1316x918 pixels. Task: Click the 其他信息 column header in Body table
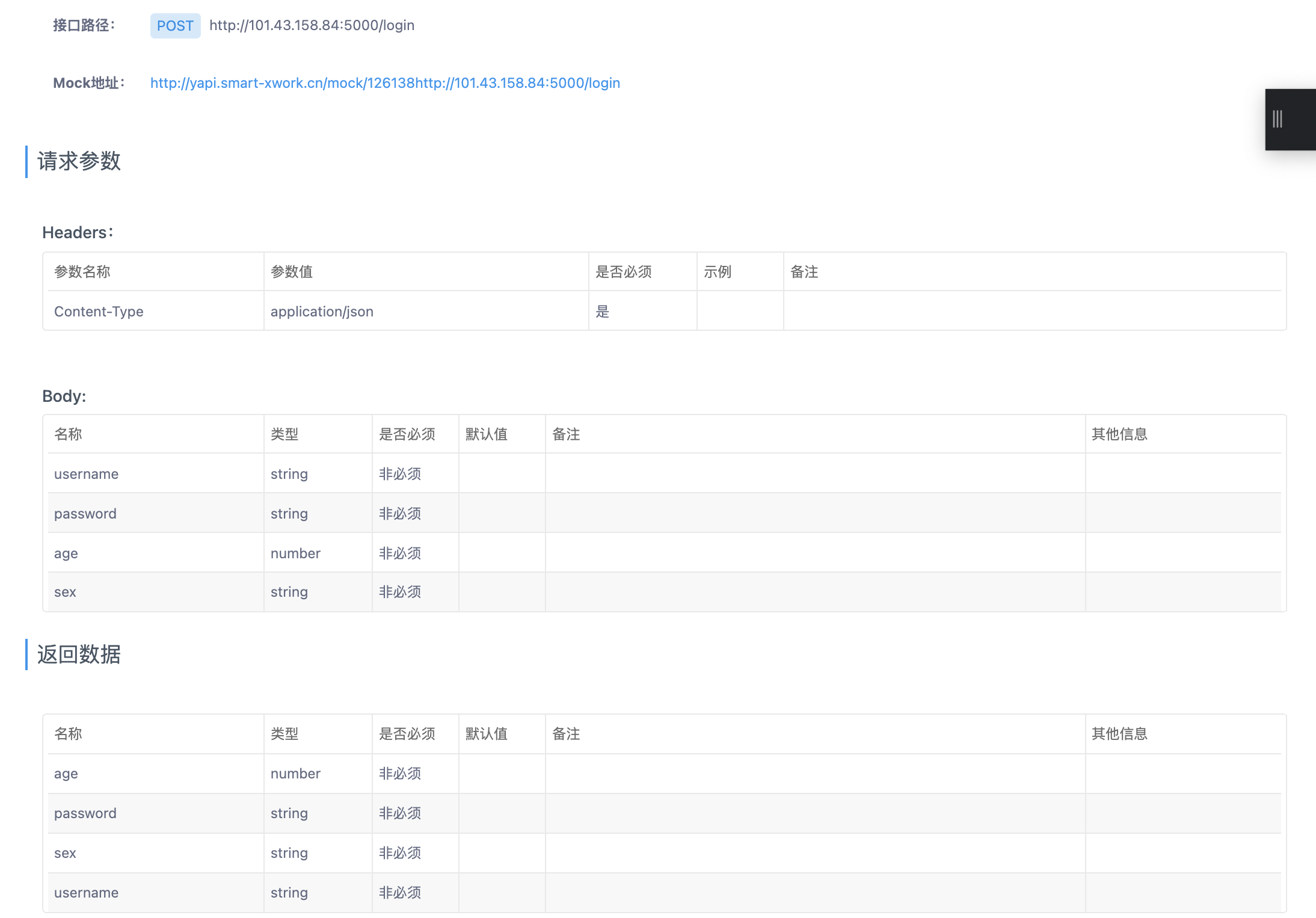[1119, 434]
